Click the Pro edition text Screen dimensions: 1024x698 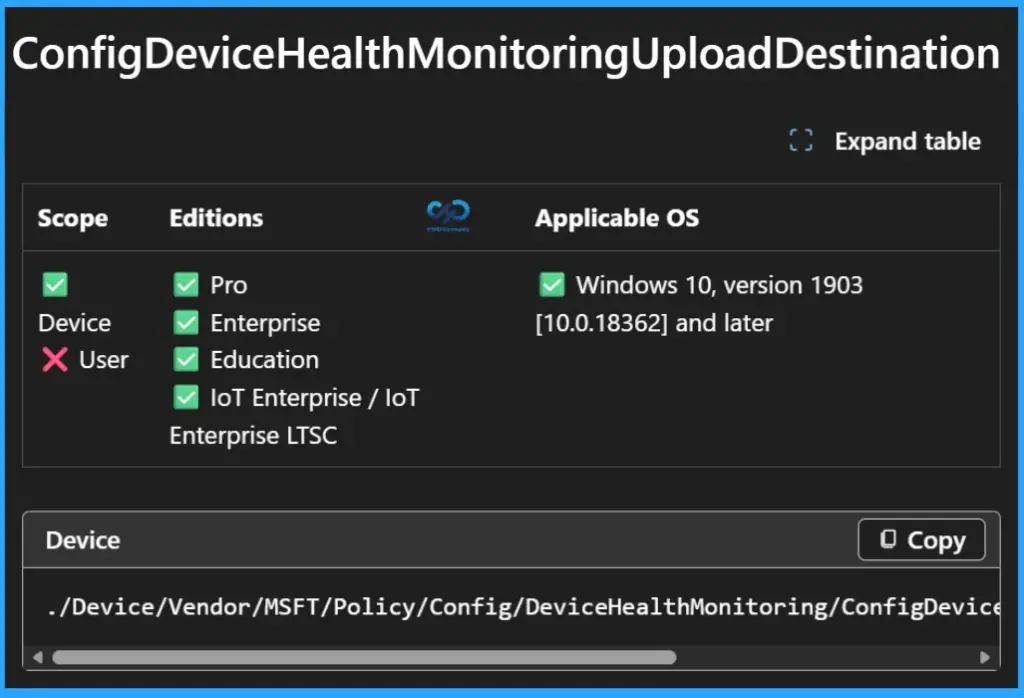click(229, 285)
